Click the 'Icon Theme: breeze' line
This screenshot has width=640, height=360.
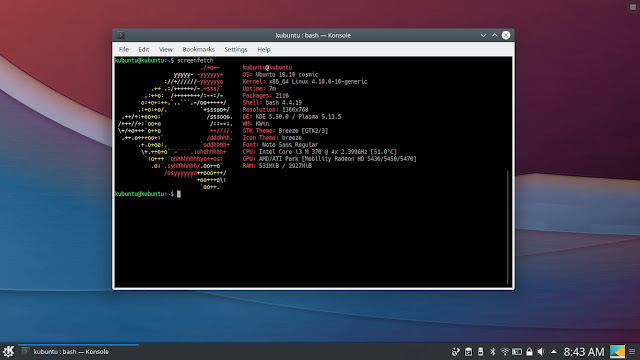272,138
